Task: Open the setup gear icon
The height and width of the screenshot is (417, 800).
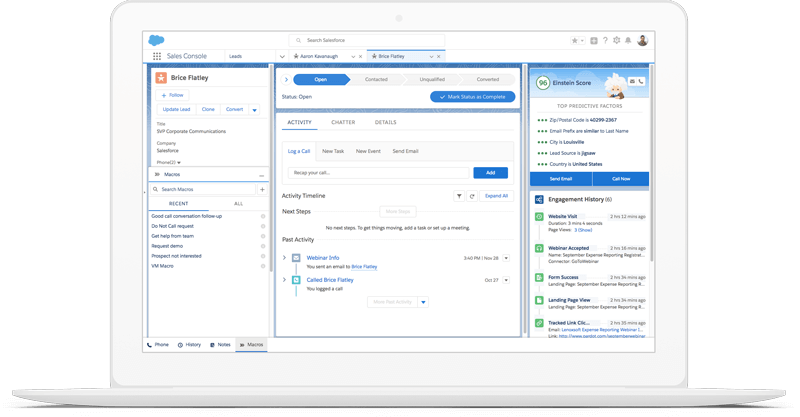Action: click(617, 41)
